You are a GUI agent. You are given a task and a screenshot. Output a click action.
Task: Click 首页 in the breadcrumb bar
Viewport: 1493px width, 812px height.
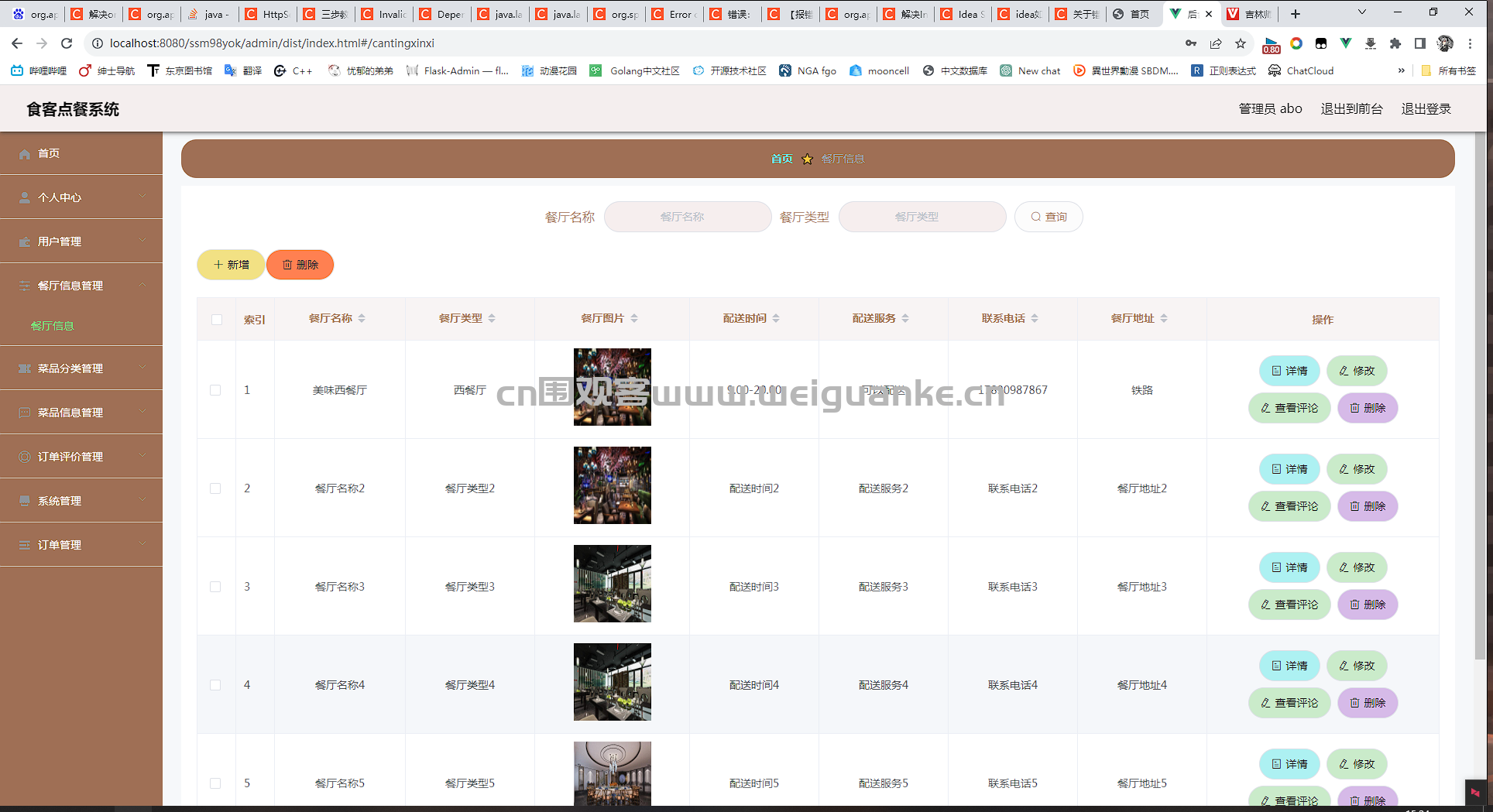(781, 159)
